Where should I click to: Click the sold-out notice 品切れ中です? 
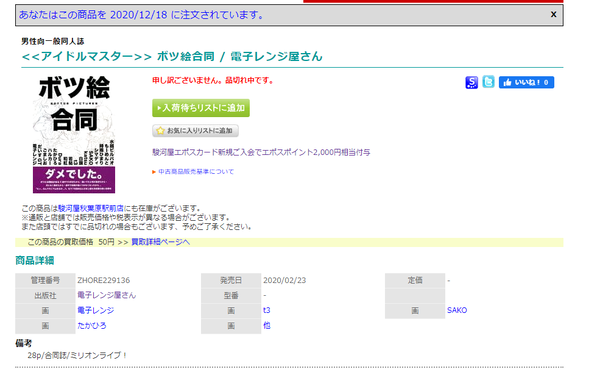click(213, 80)
